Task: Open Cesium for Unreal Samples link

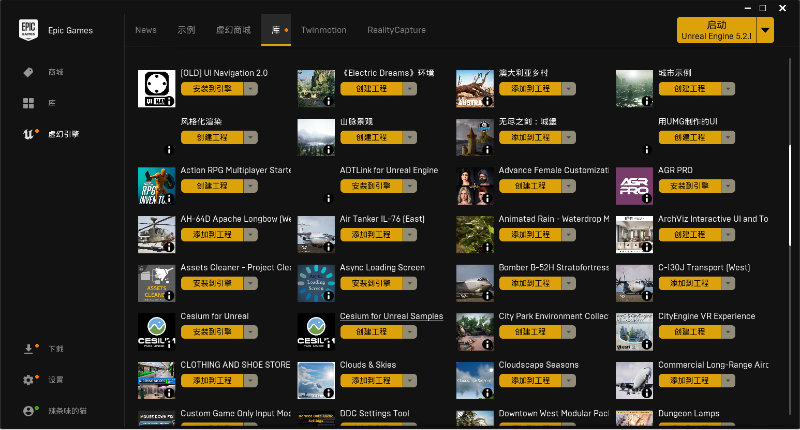Action: [391, 316]
